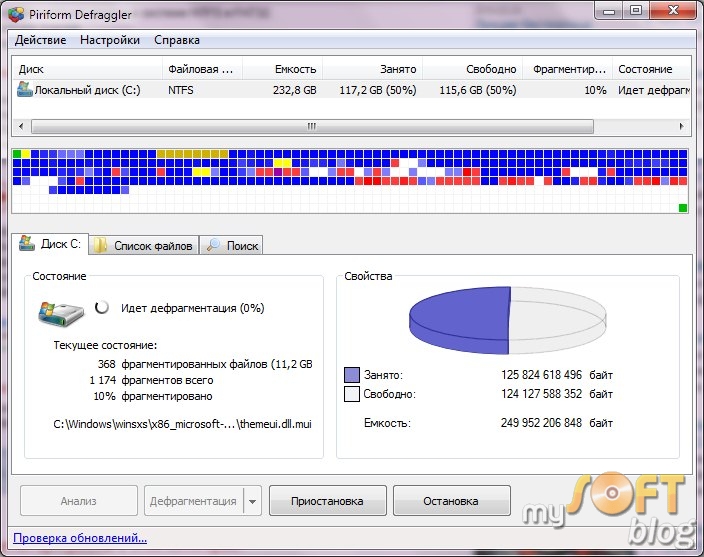Viewport: 704px width, 557px height.
Task: Click the 117,2 GB (50%) used cell
Action: [378, 90]
